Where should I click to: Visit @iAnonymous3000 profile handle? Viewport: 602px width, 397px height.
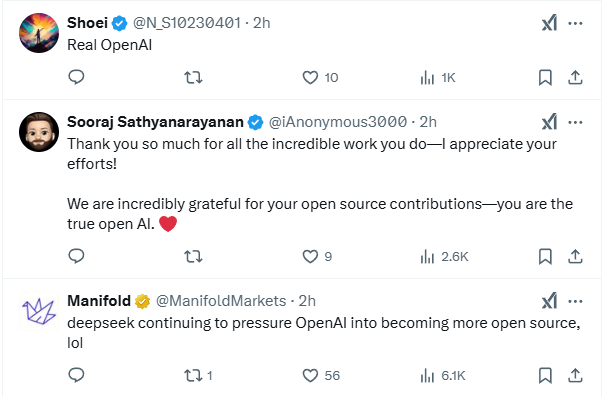tap(338, 122)
